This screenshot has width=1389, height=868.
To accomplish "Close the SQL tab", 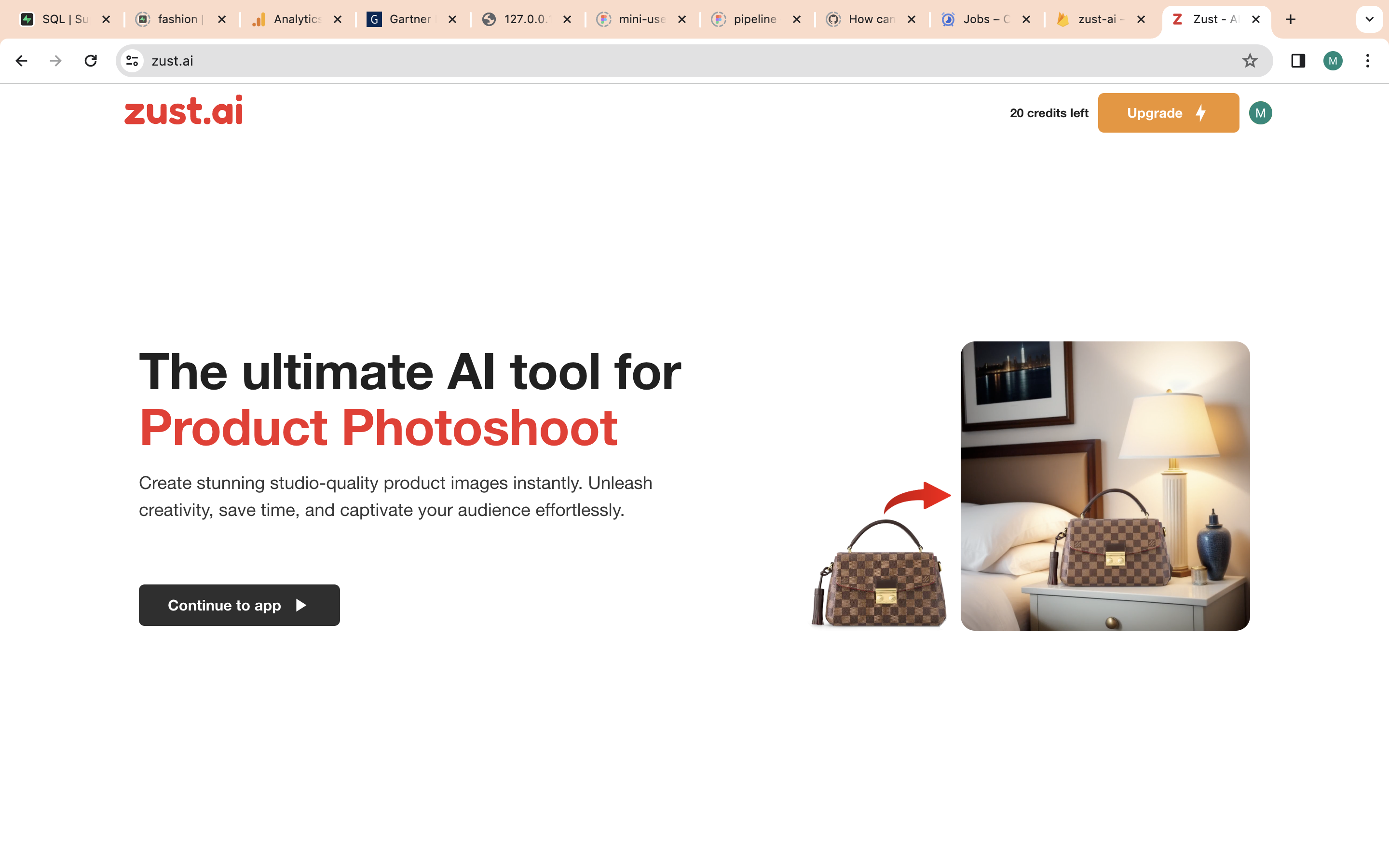I will (107, 19).
